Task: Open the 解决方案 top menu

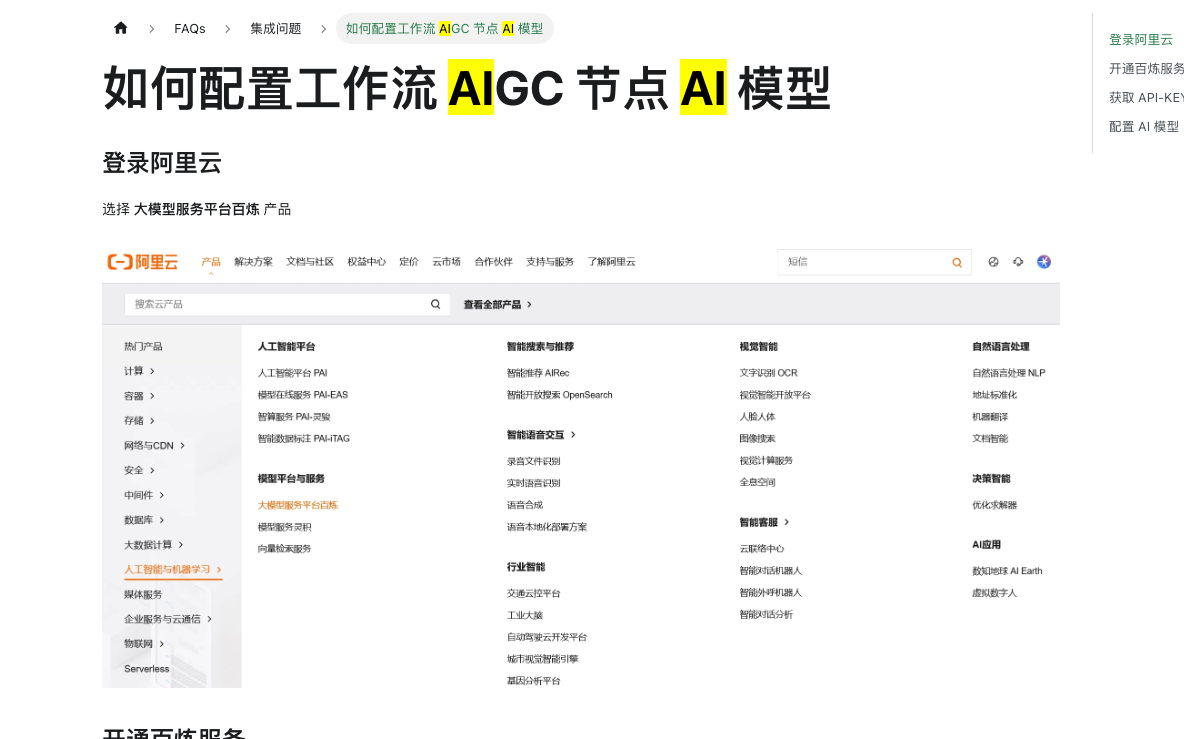Action: coord(253,262)
